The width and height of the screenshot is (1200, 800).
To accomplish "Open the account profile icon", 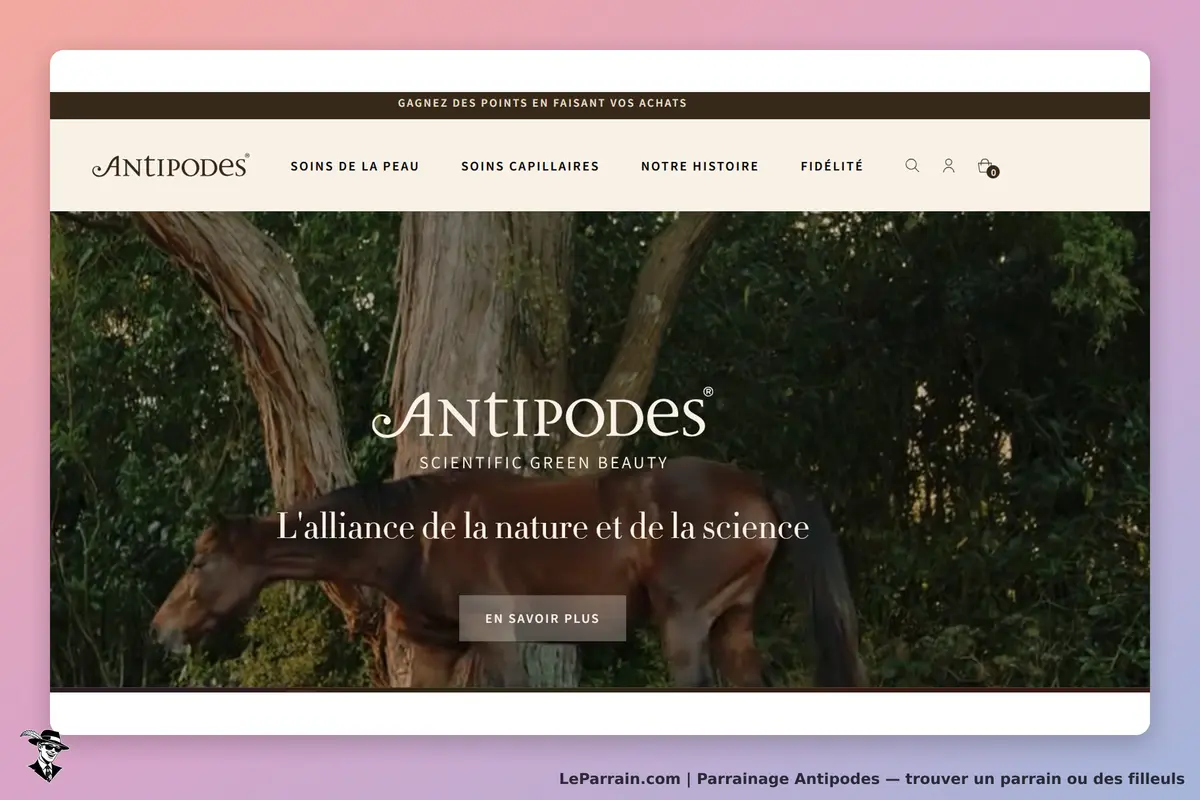I will 948,166.
